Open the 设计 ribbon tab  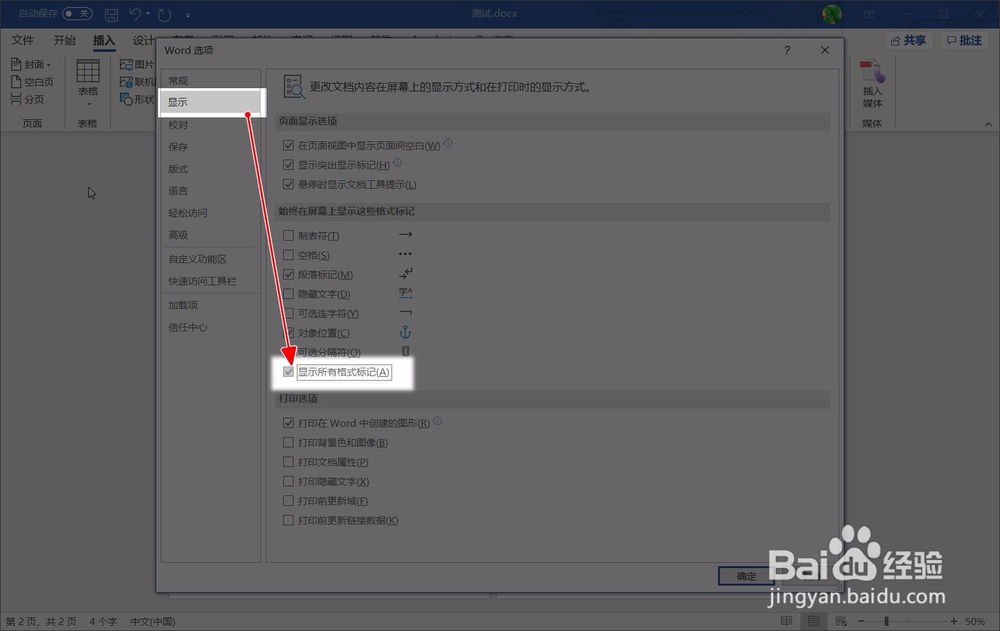tap(140, 40)
